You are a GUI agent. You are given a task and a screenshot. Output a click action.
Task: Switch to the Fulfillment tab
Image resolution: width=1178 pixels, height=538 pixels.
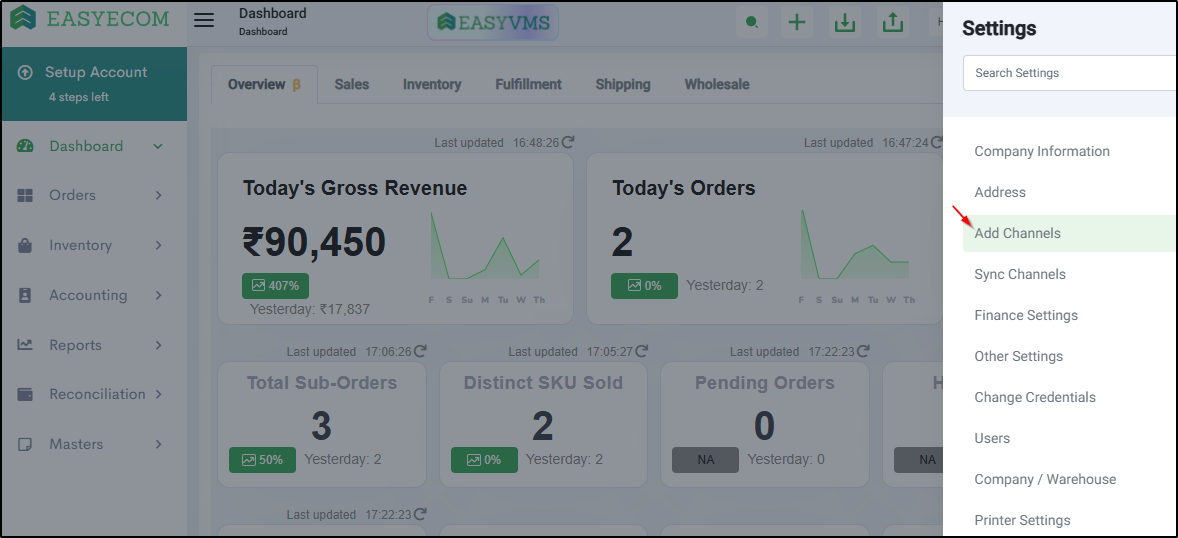point(528,84)
